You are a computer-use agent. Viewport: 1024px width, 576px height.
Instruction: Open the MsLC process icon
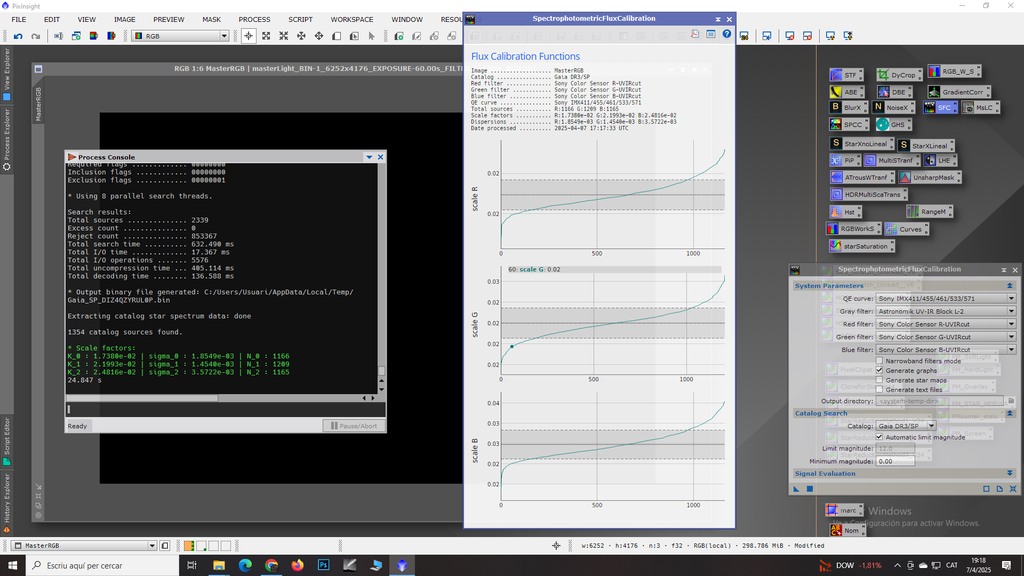(x=980, y=107)
